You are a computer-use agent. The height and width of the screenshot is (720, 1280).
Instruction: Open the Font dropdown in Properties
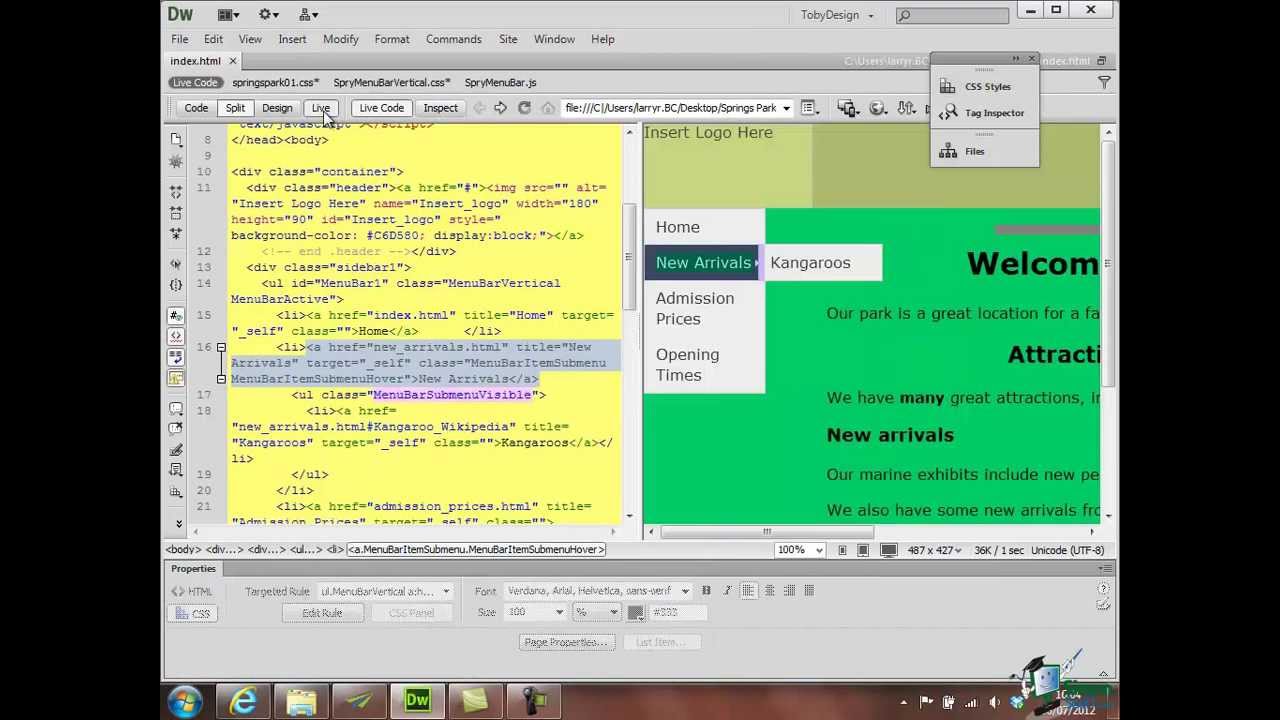[x=684, y=592]
